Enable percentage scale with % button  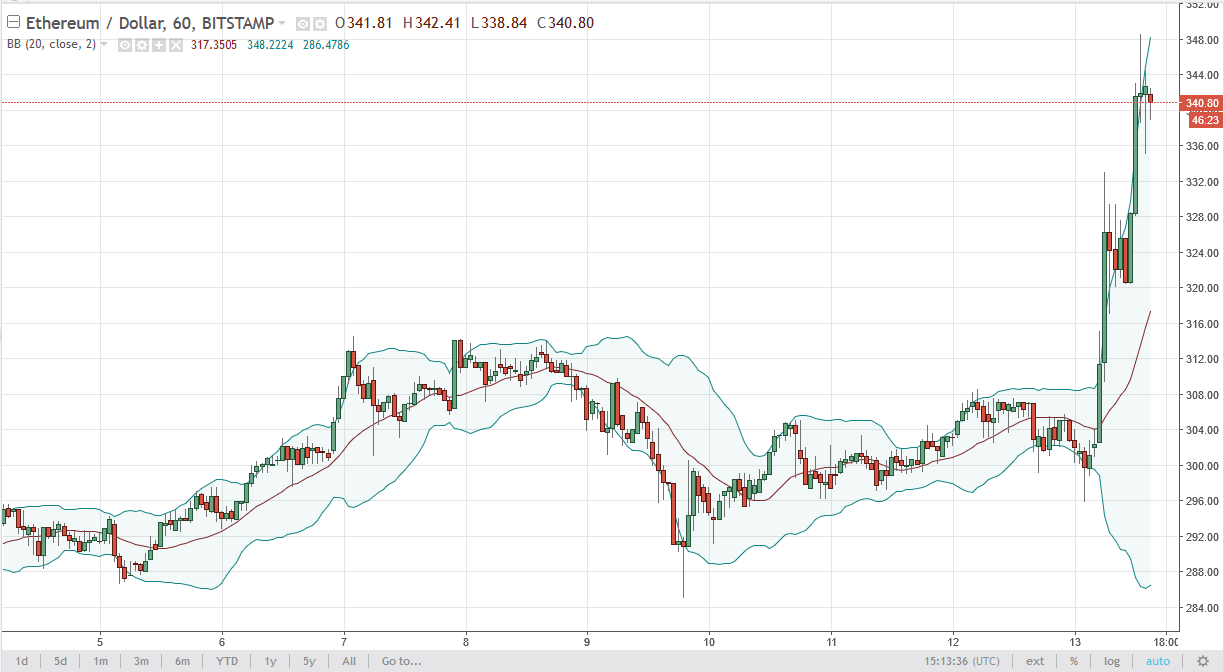(x=1073, y=661)
